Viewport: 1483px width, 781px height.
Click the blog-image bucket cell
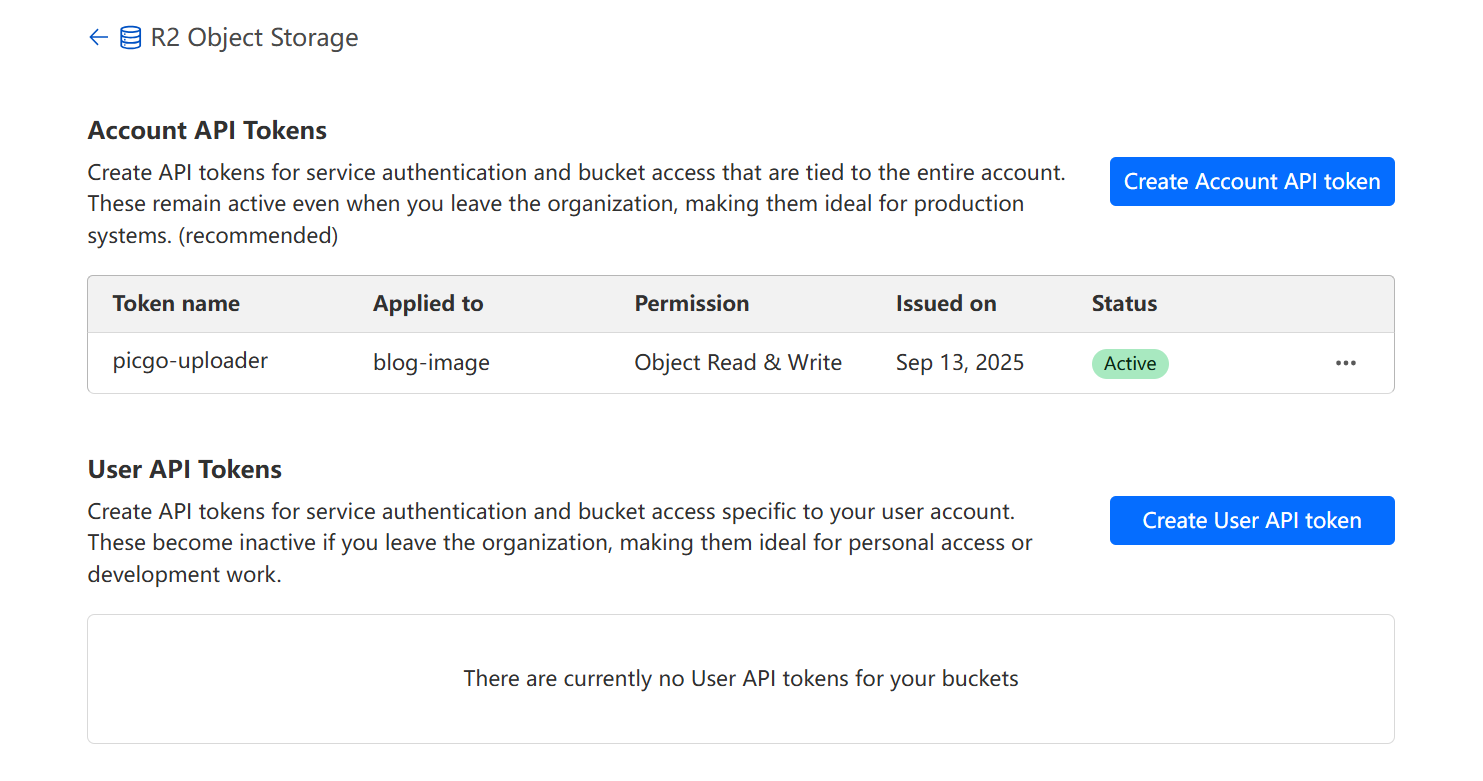[432, 363]
